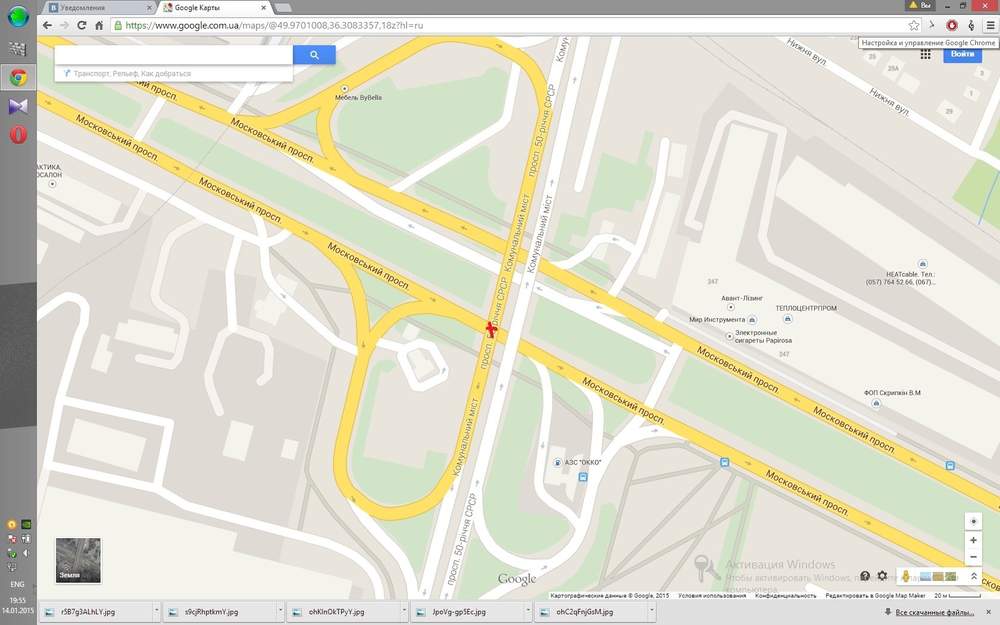Center map on my location
The height and width of the screenshot is (625, 1000).
point(973,521)
